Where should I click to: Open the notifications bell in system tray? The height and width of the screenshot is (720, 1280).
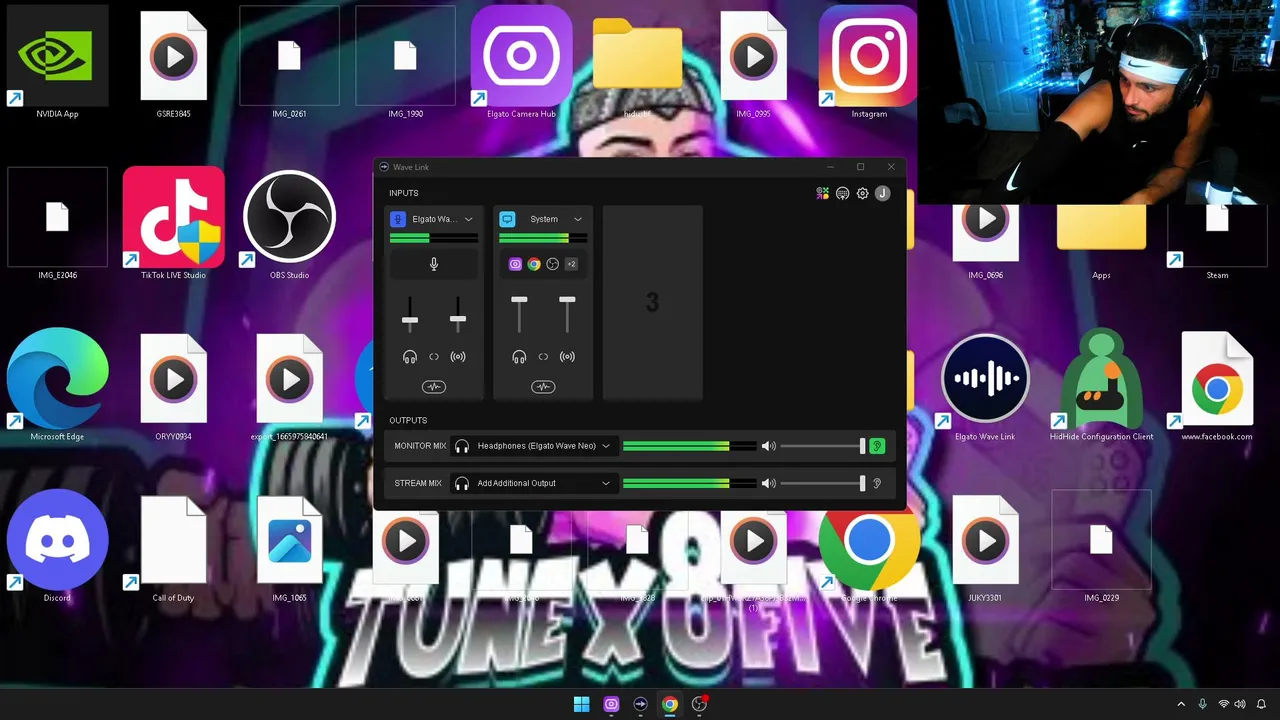(x=1261, y=704)
